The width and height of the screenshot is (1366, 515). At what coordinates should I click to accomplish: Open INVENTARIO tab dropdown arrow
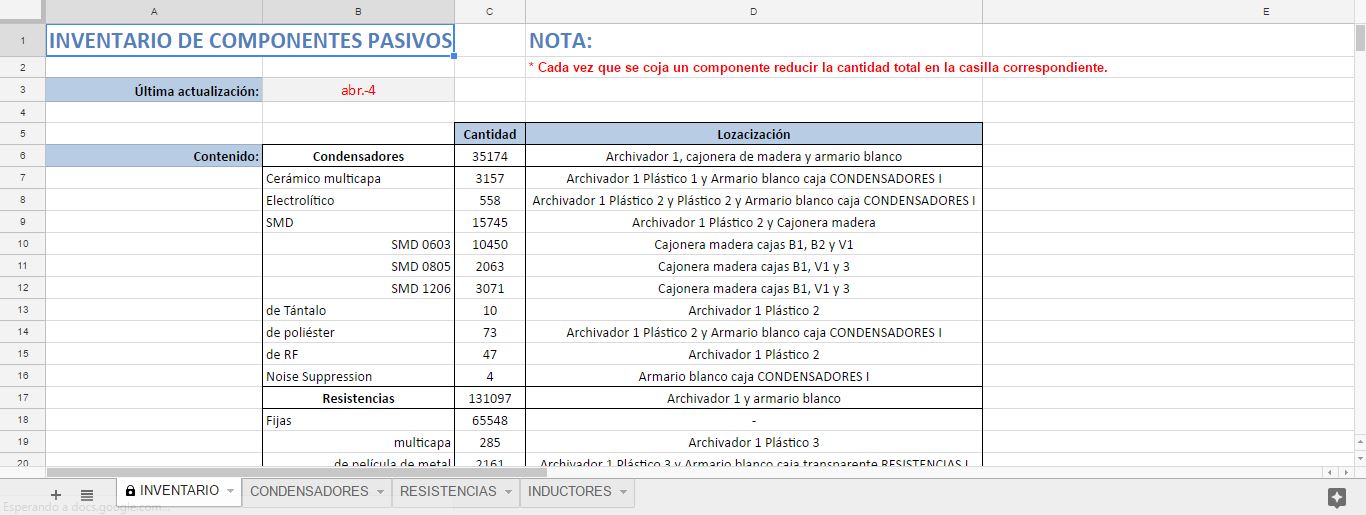coord(230,492)
